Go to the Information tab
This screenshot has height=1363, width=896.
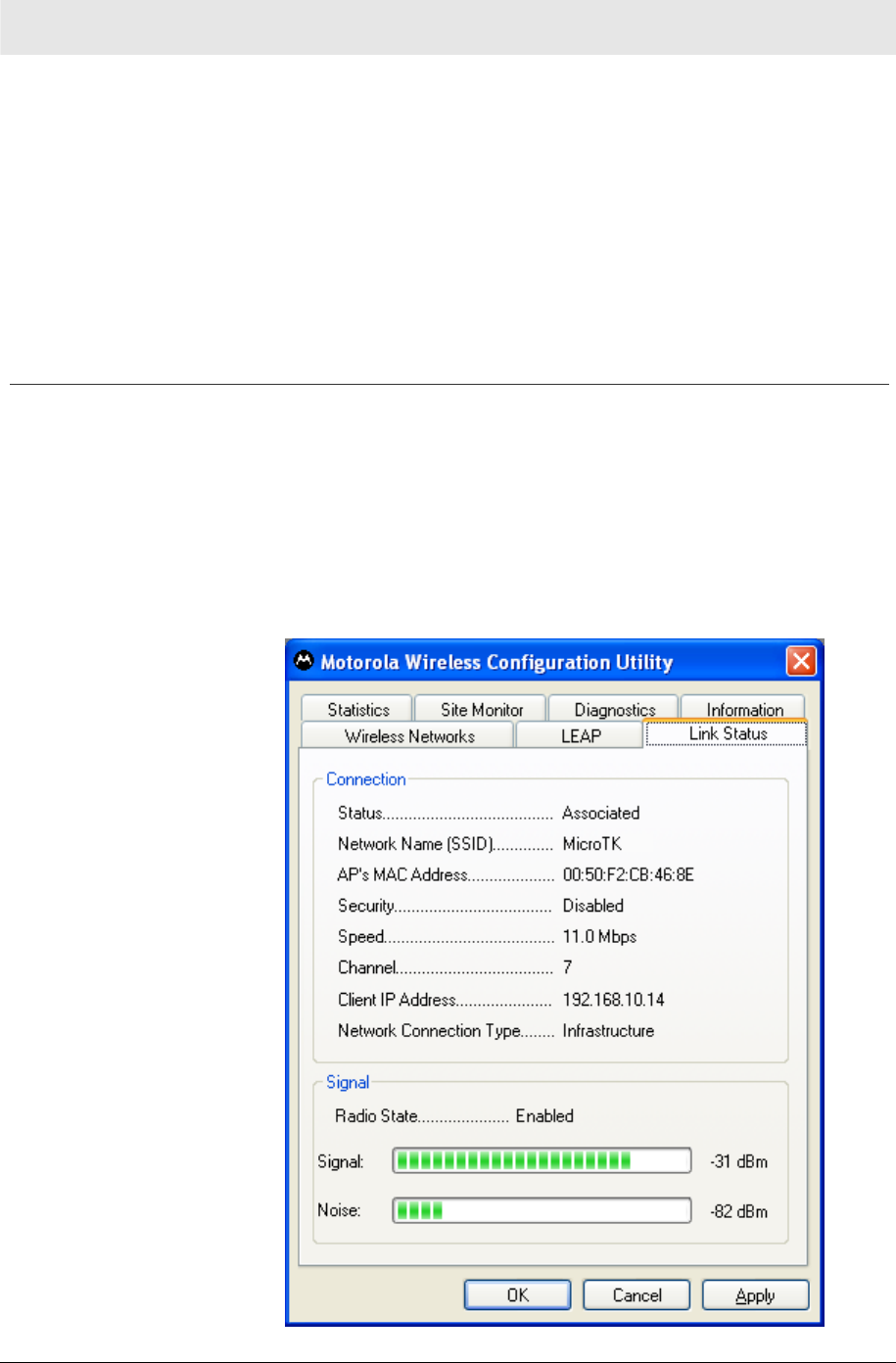tap(744, 709)
